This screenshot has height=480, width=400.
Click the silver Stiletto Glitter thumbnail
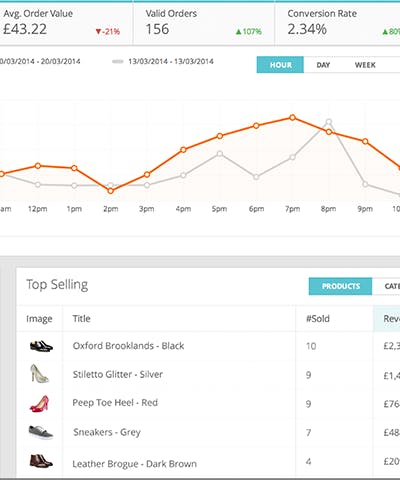coord(39,374)
